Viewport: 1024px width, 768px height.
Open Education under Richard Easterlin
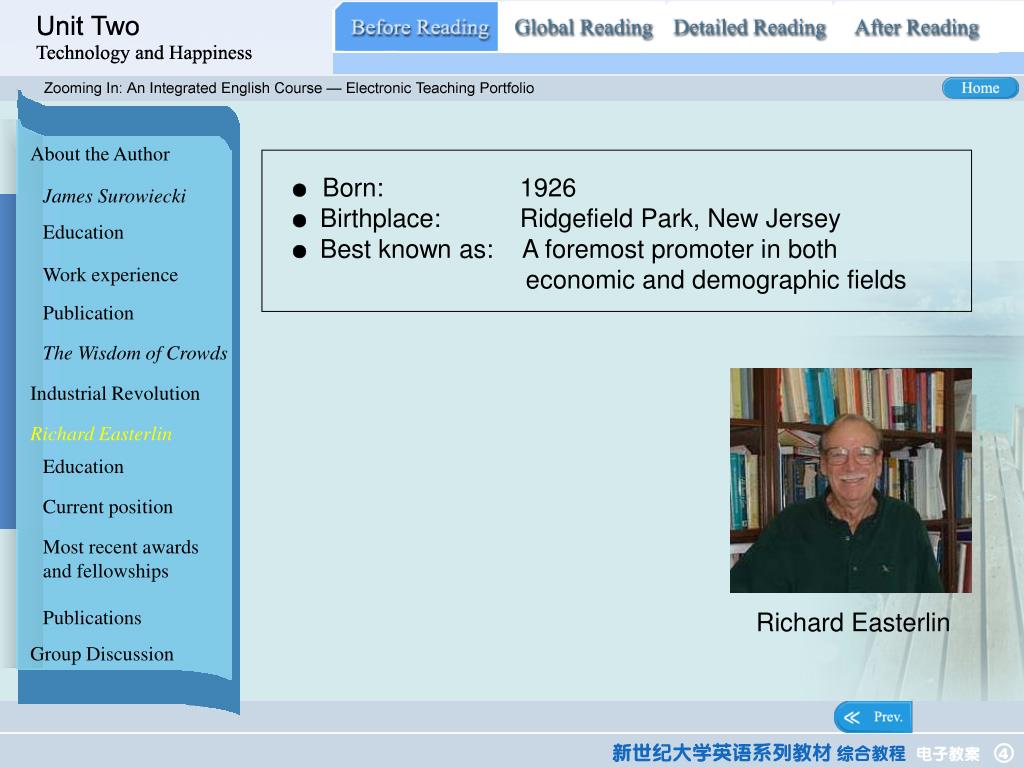(83, 467)
